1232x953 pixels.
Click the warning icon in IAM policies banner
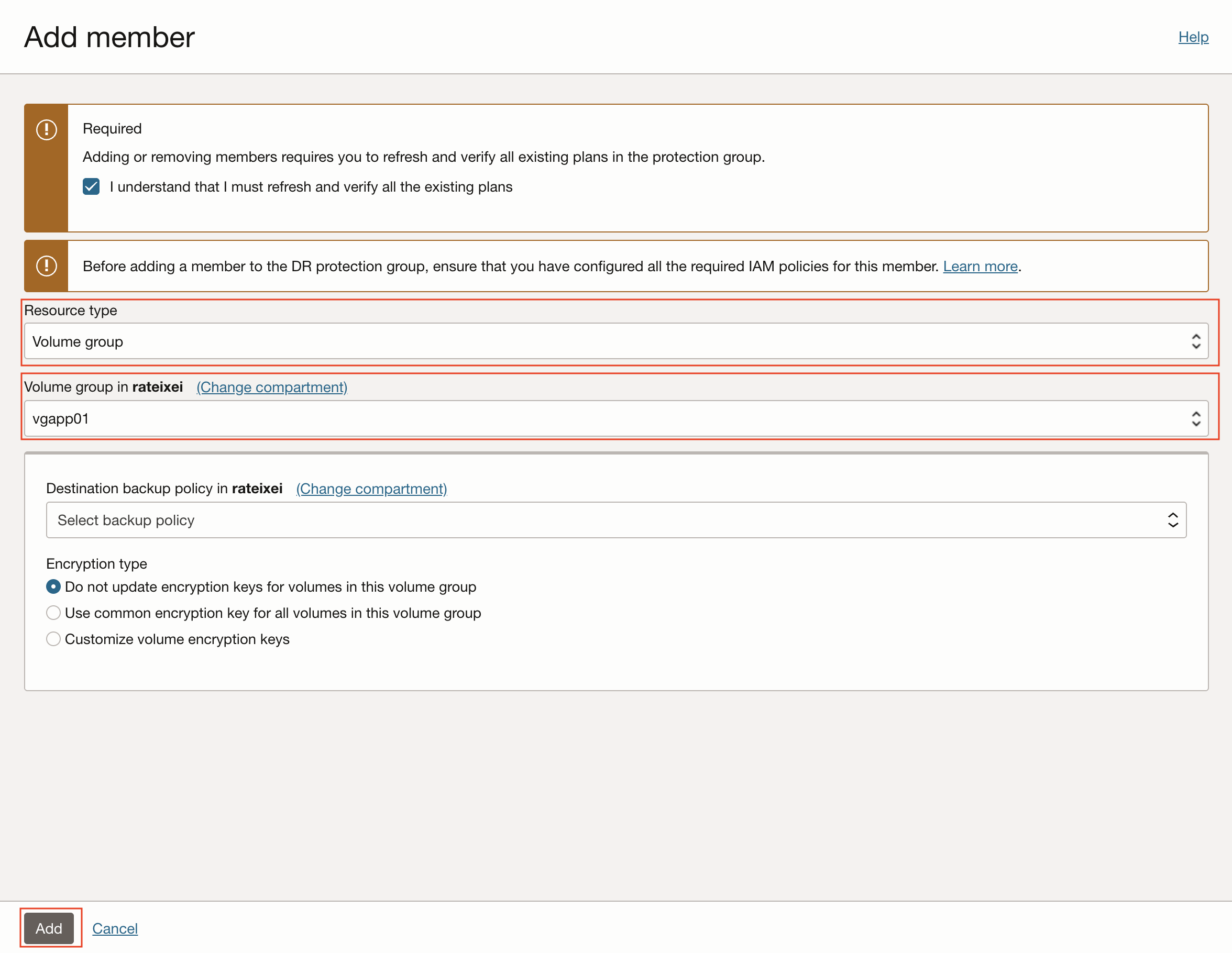tap(46, 265)
